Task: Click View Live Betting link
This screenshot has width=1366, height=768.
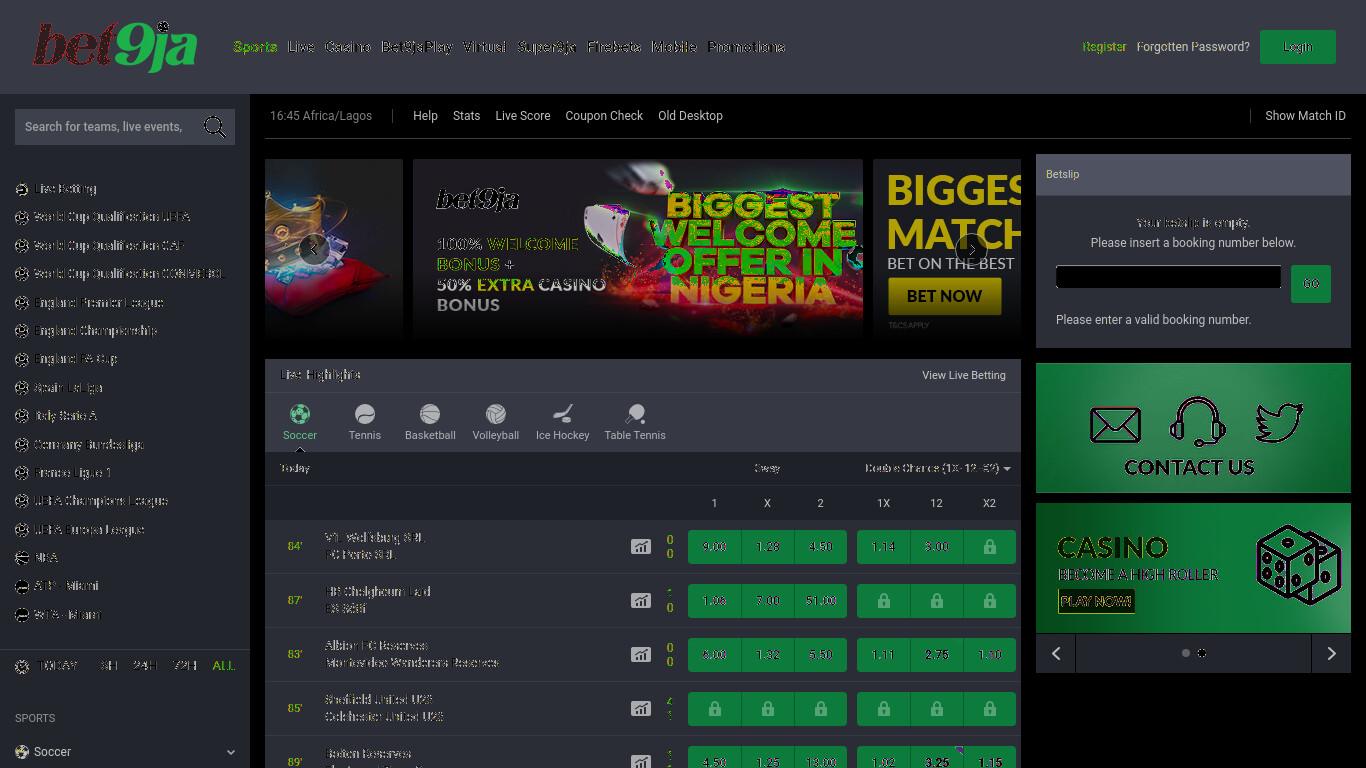Action: click(964, 375)
